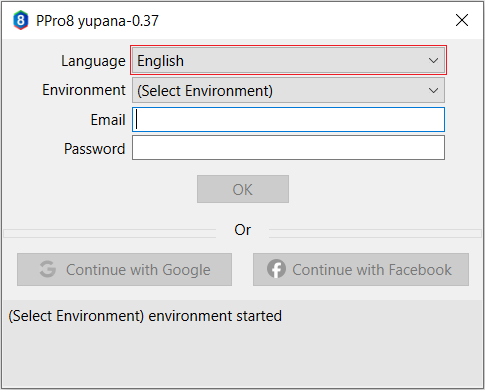The height and width of the screenshot is (390, 485).
Task: Click the window title PPro8 yupana-0.37
Action: [97, 21]
